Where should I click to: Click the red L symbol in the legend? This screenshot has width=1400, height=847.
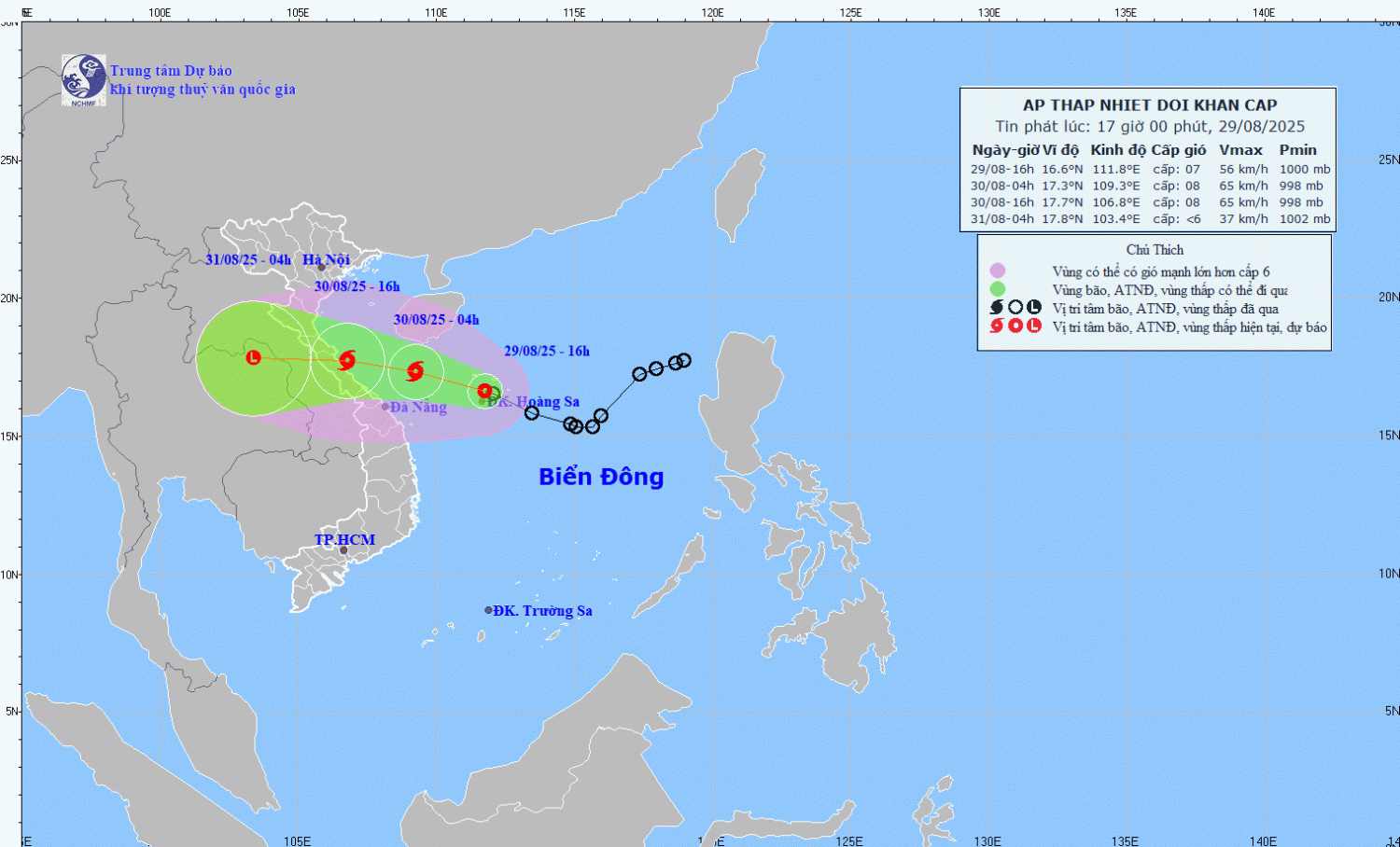(1034, 326)
